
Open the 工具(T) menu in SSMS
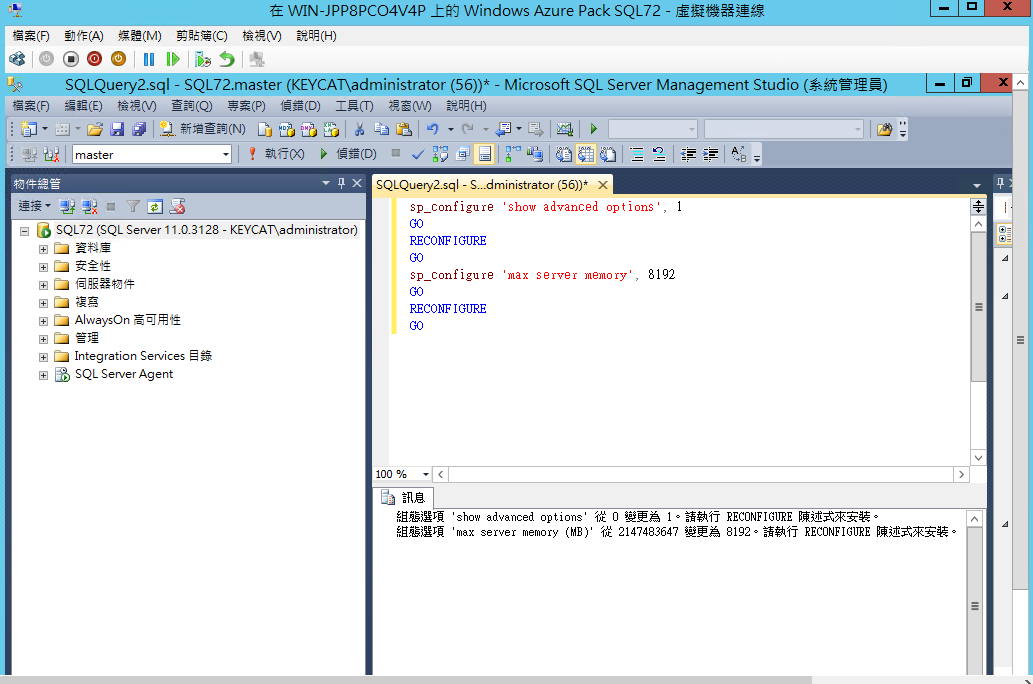pos(354,106)
